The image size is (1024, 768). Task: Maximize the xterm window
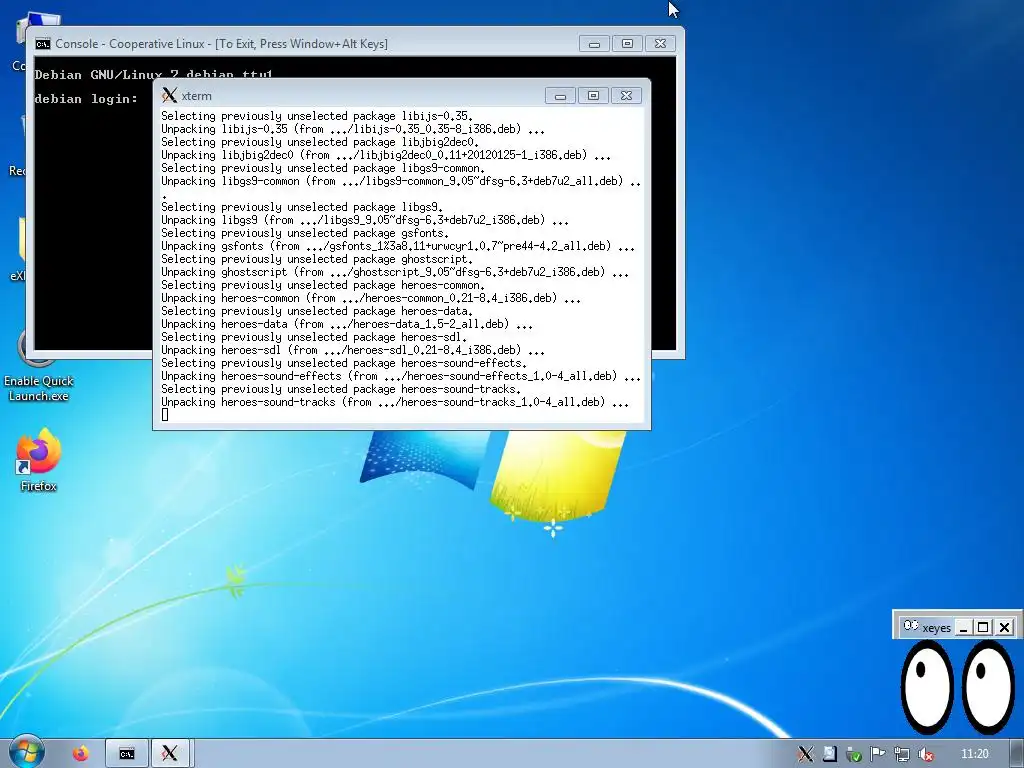click(x=593, y=96)
